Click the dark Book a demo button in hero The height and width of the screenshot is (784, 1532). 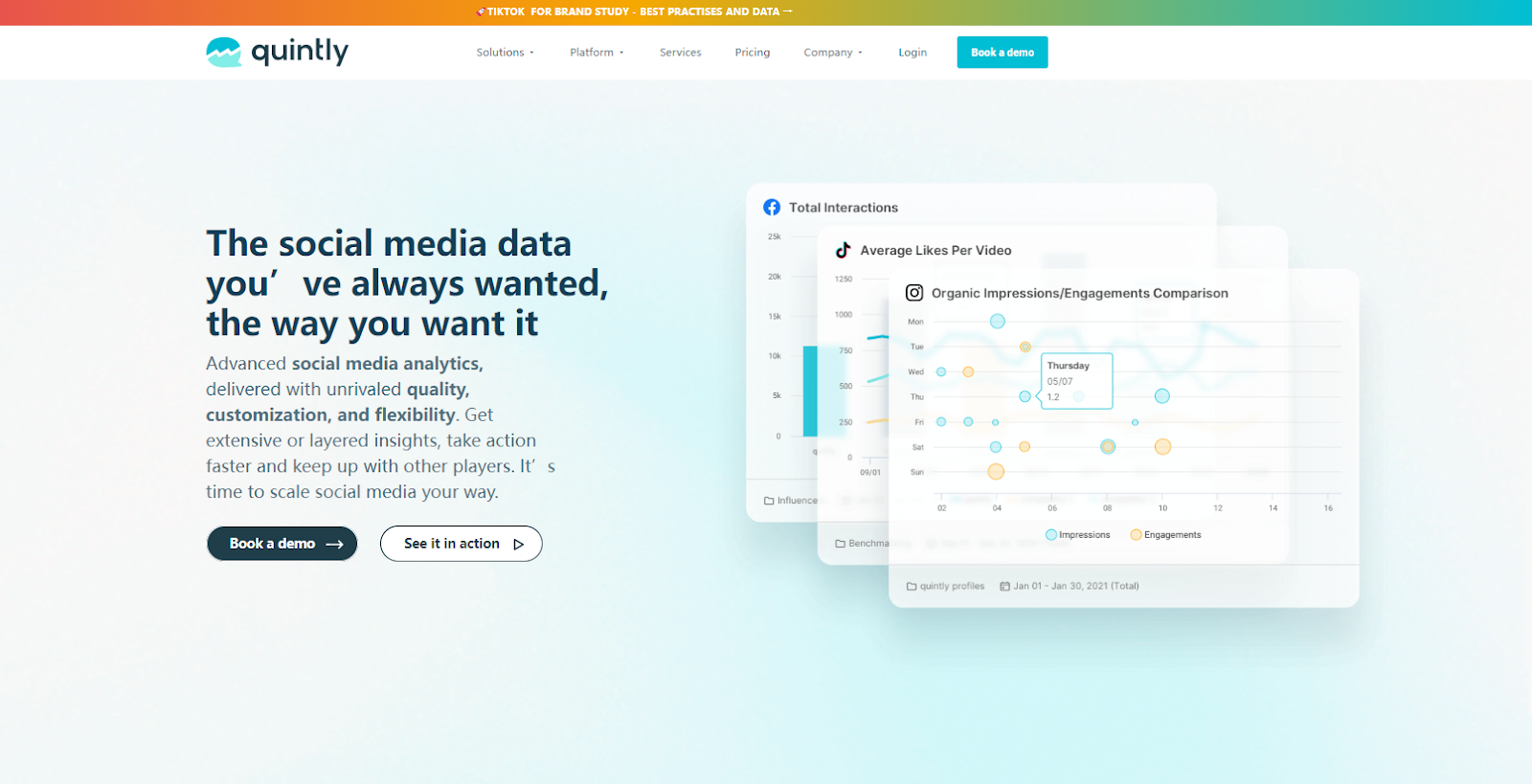(x=282, y=544)
